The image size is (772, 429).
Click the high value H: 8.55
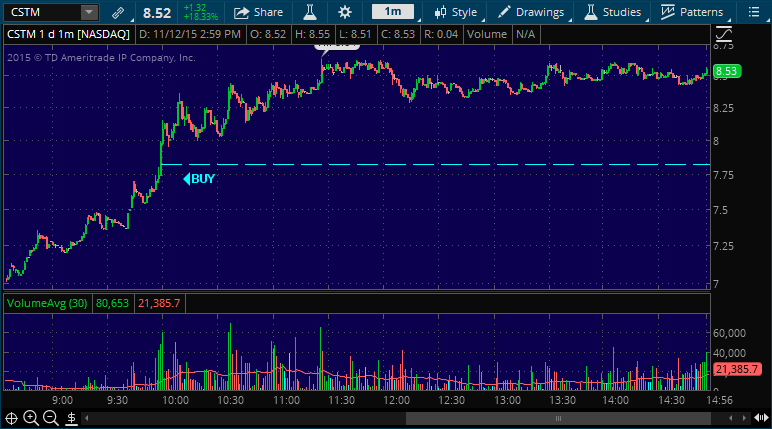pos(313,34)
